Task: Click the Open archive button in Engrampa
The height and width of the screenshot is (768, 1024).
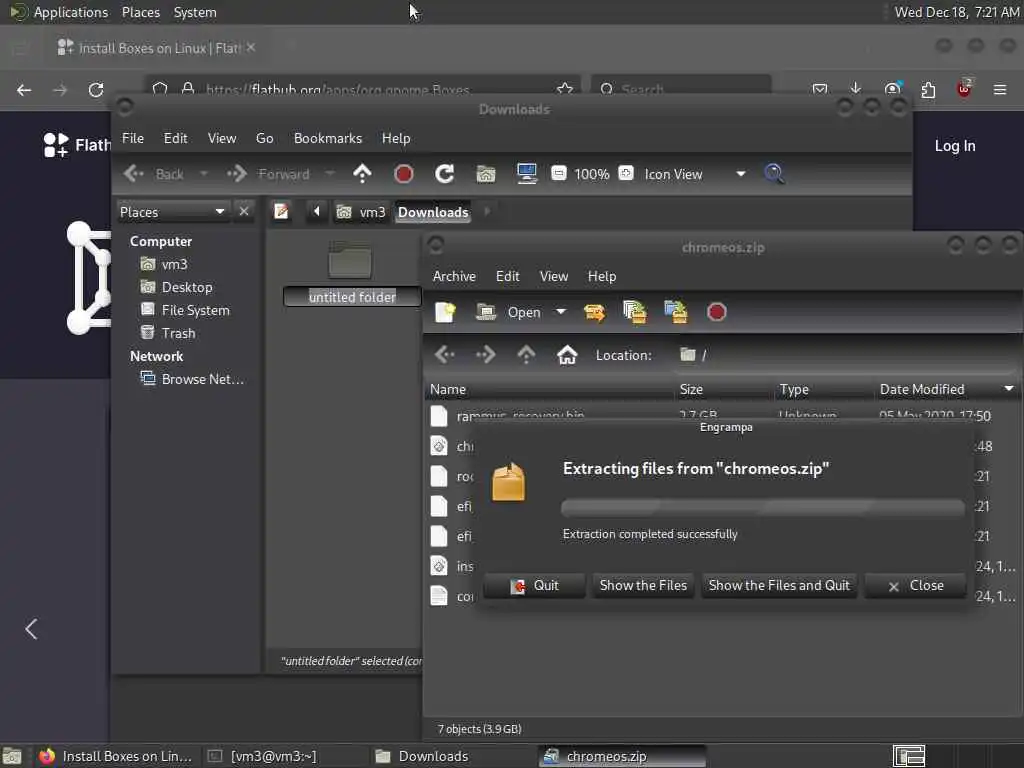Action: point(509,312)
